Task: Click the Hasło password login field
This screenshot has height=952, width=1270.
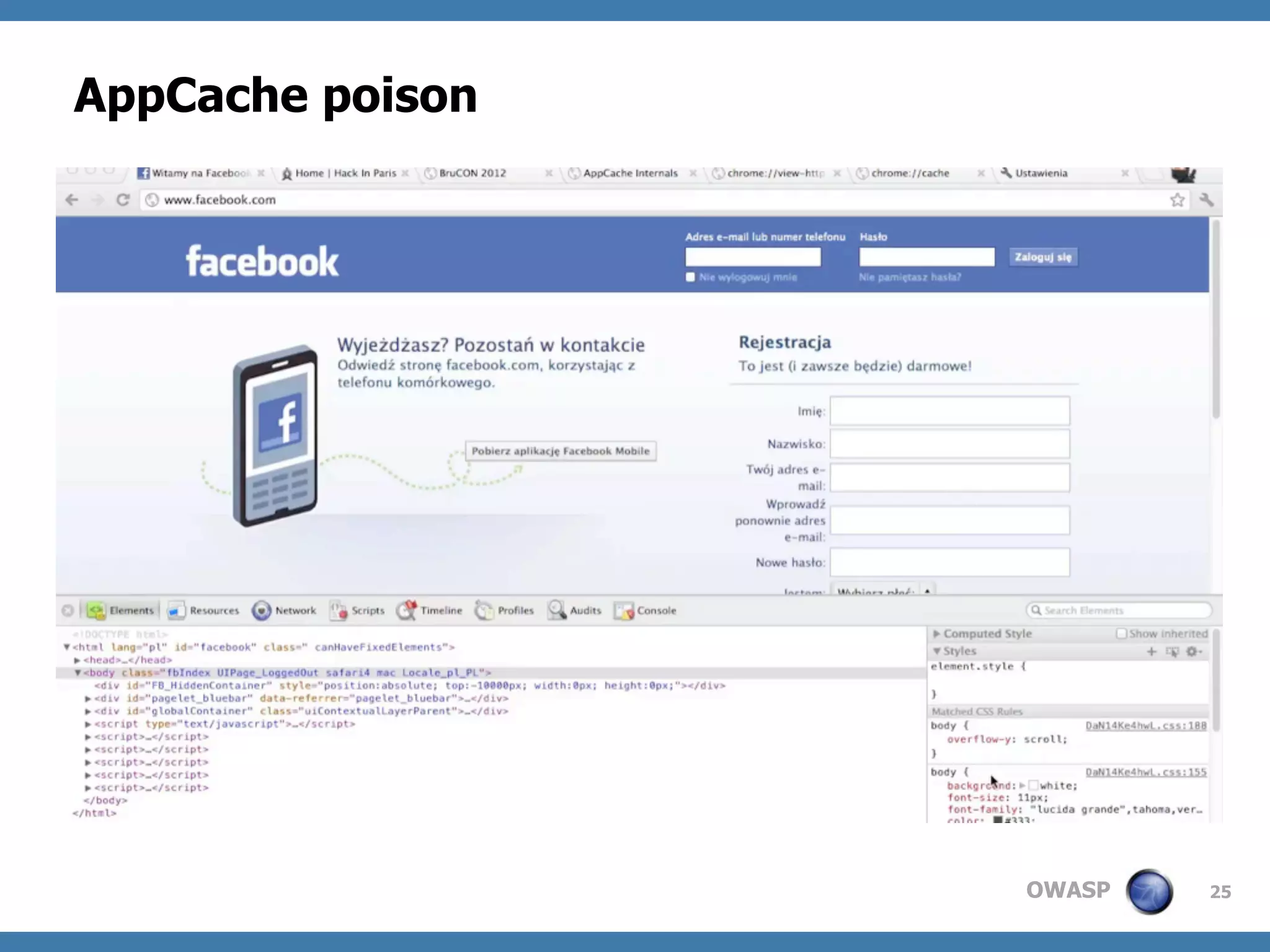Action: point(926,257)
